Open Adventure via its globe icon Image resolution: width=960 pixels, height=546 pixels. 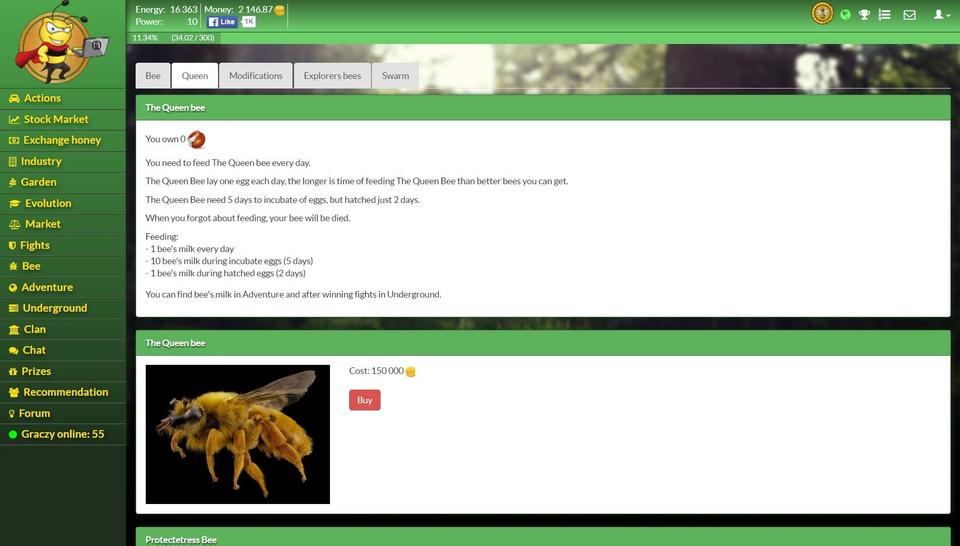[13, 288]
